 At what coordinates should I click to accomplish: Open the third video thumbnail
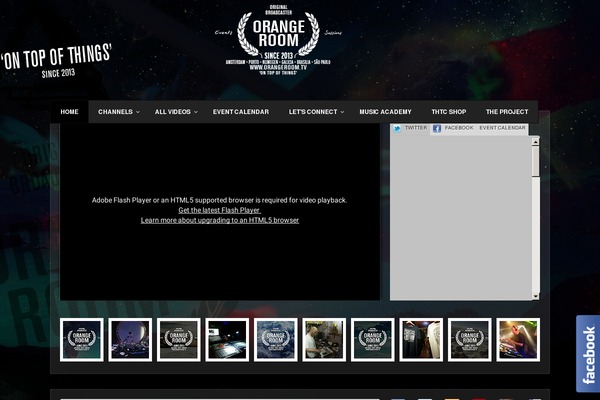(179, 340)
